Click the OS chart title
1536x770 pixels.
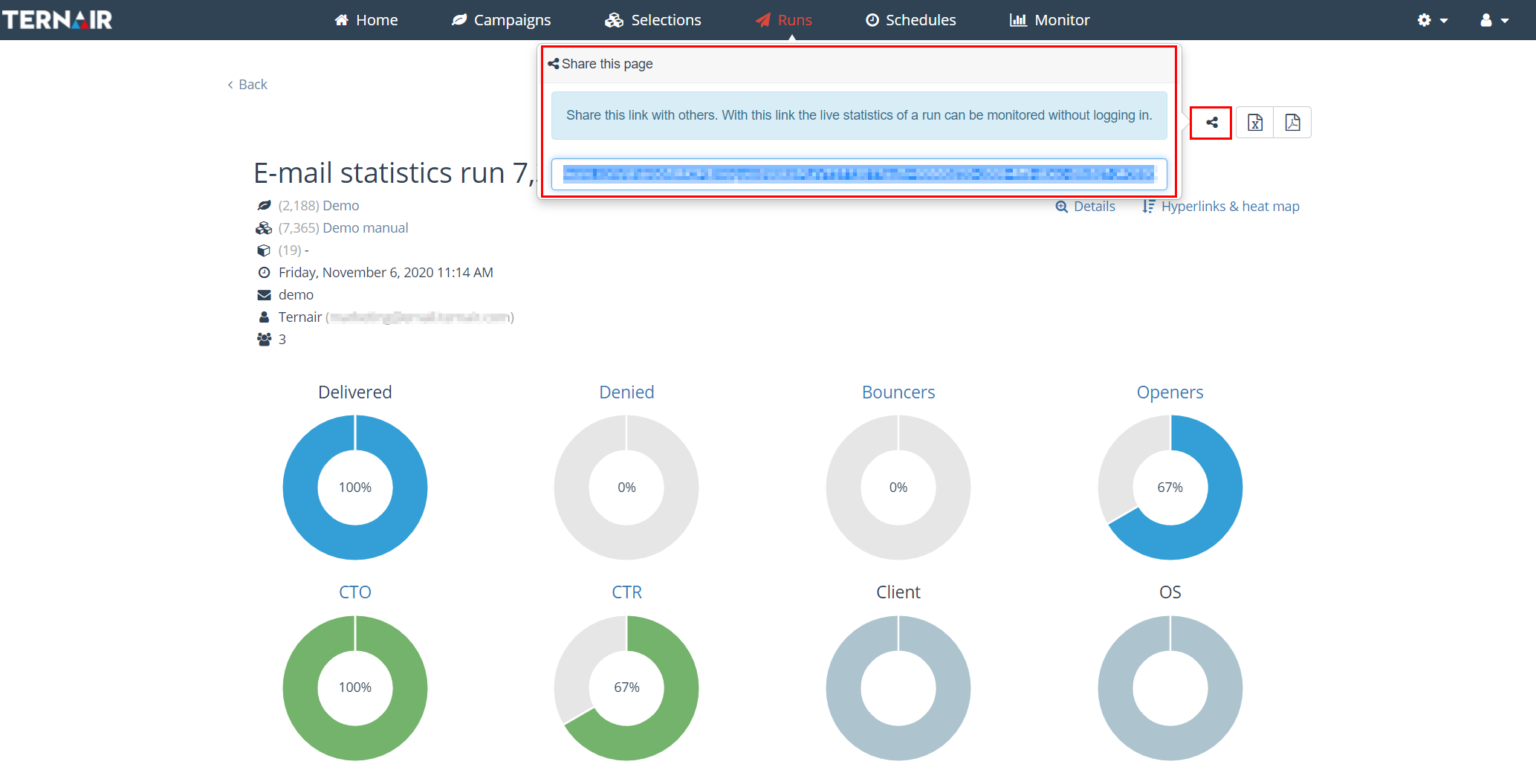click(x=1170, y=592)
